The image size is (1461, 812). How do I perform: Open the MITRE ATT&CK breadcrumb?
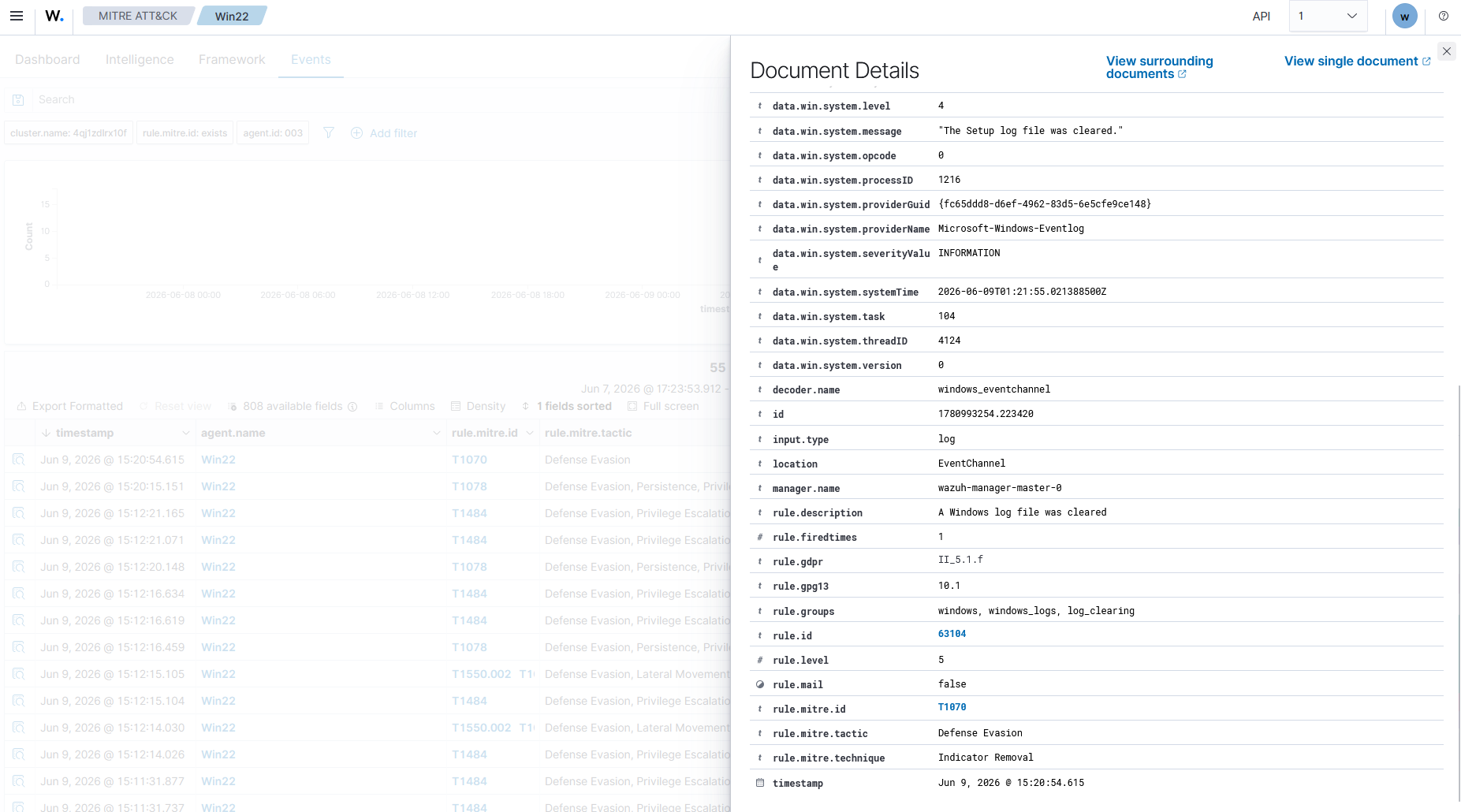pyautogui.click(x=138, y=16)
